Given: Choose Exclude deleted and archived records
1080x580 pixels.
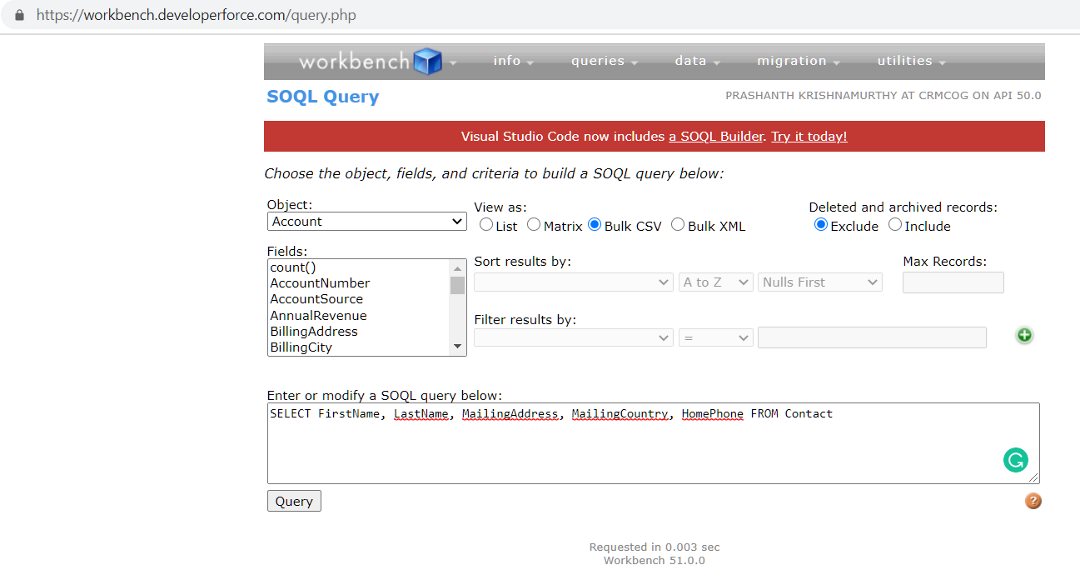Looking at the screenshot, I should pos(820,225).
